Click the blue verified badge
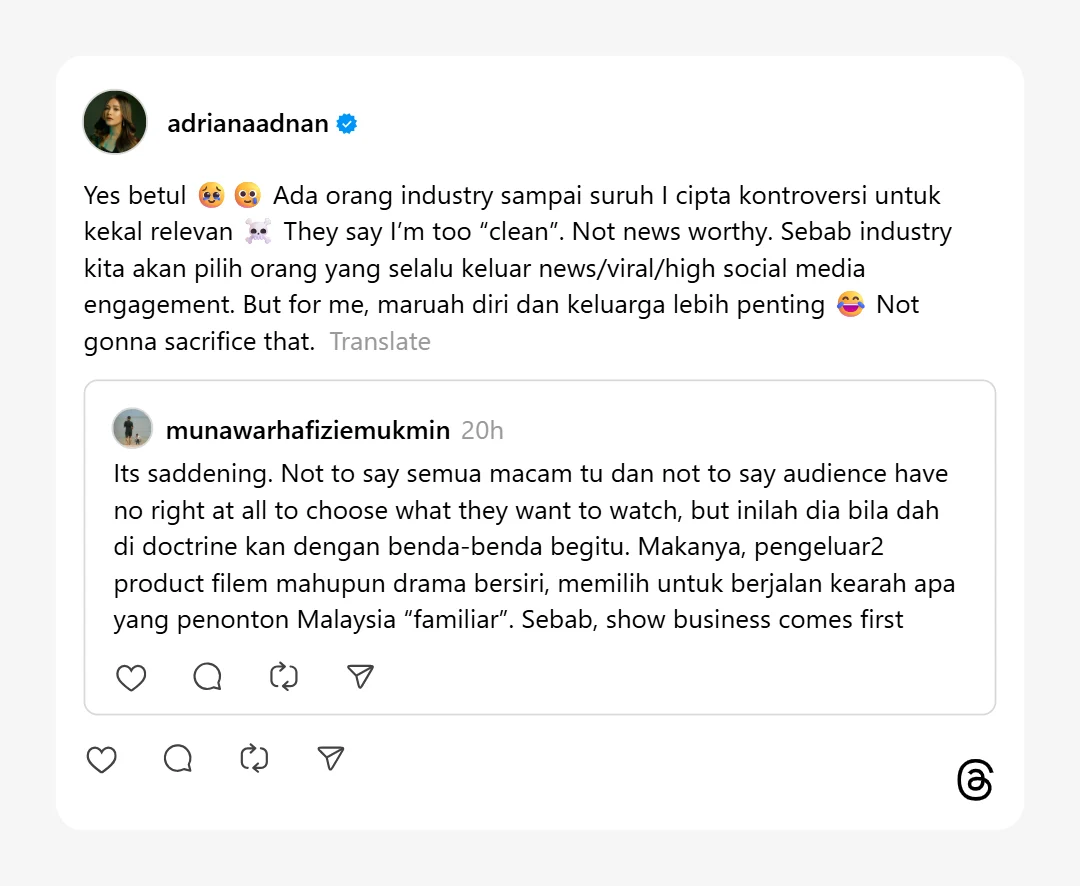 pyautogui.click(x=346, y=124)
